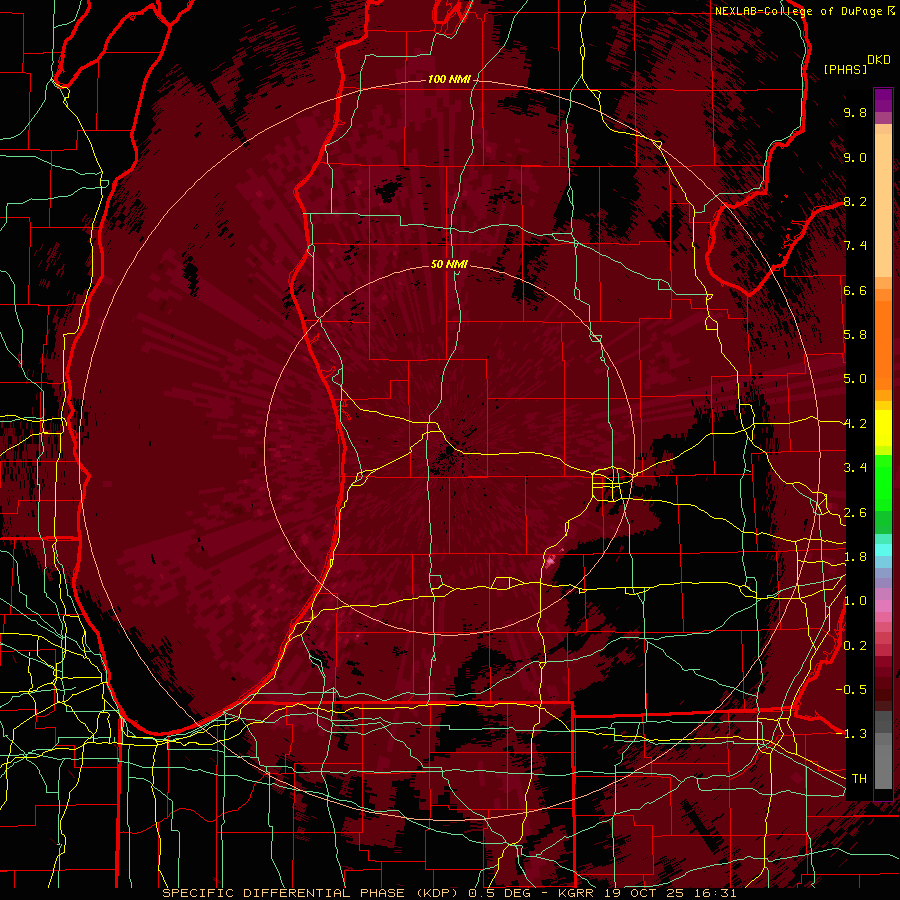Click the "[PHAS]" unit label
Screen dimensions: 900x900
845,69
